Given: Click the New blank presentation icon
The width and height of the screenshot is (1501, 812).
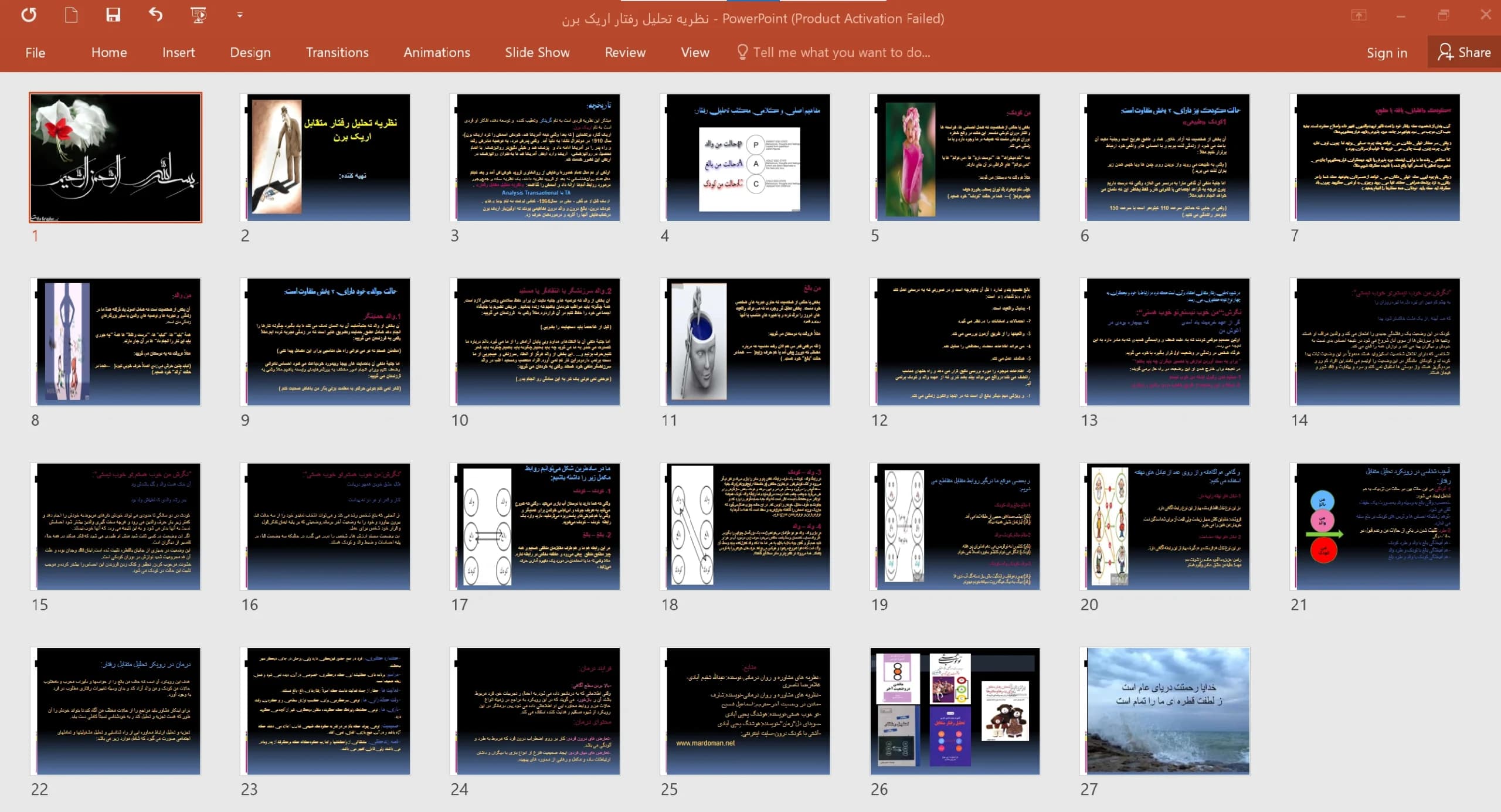Looking at the screenshot, I should [71, 15].
